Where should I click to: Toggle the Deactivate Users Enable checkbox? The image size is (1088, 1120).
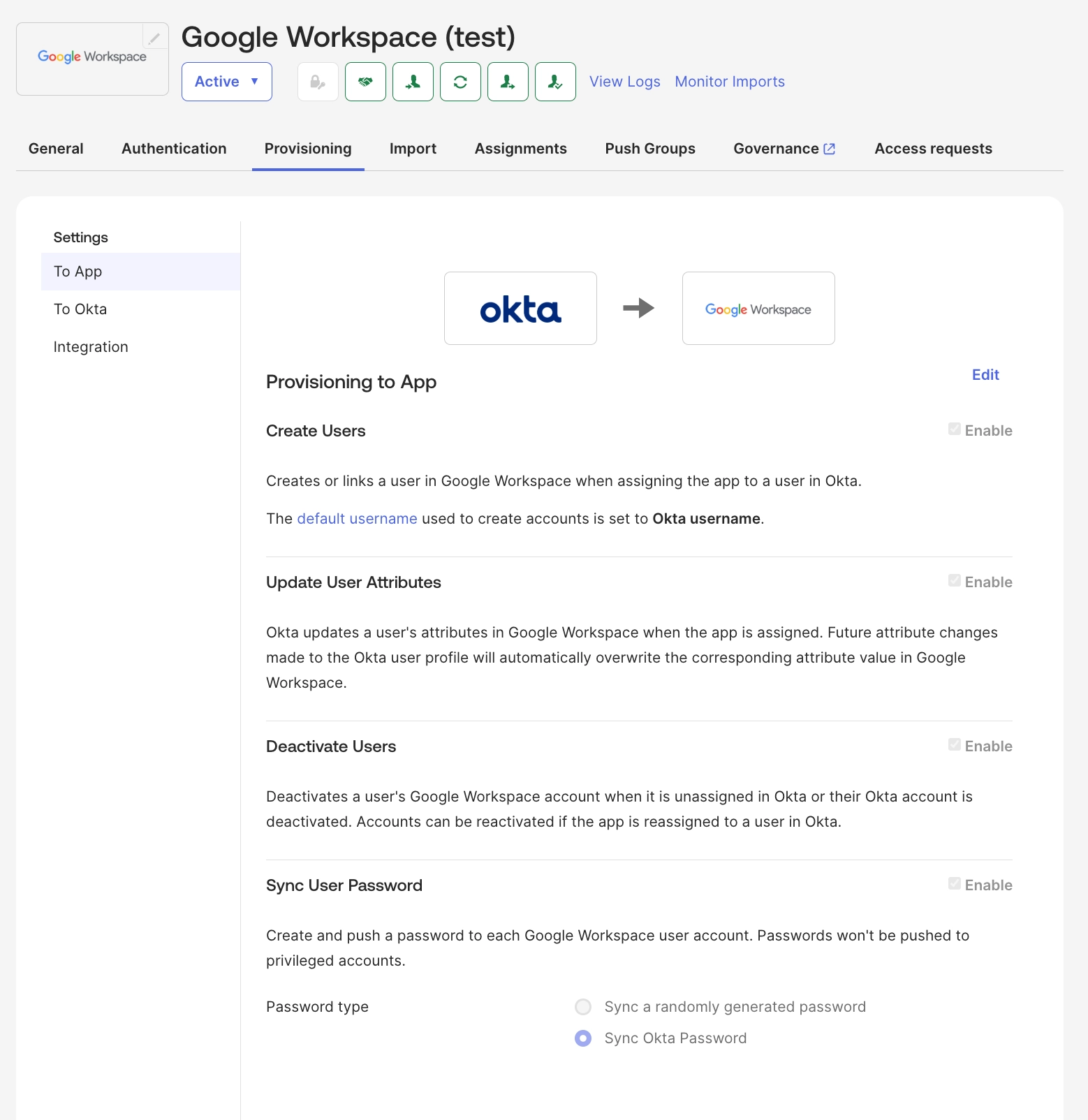click(x=955, y=745)
